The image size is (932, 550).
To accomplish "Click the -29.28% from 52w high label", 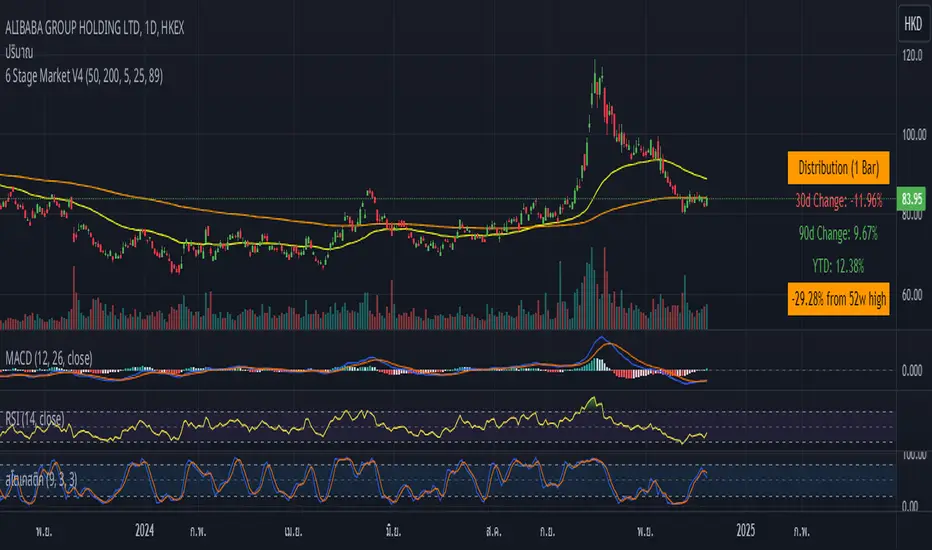I will pos(838,298).
